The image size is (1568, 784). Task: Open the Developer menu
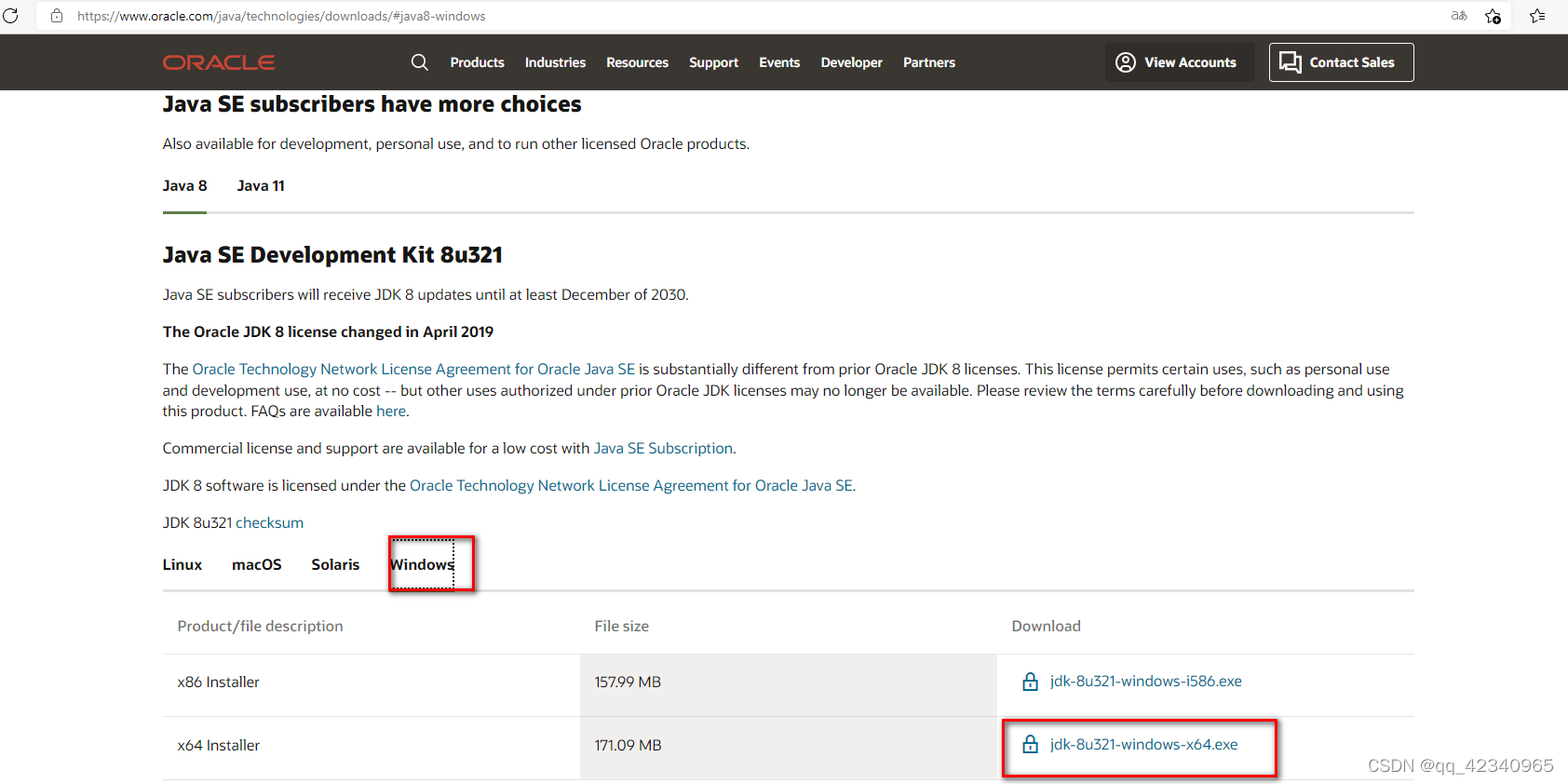(851, 62)
